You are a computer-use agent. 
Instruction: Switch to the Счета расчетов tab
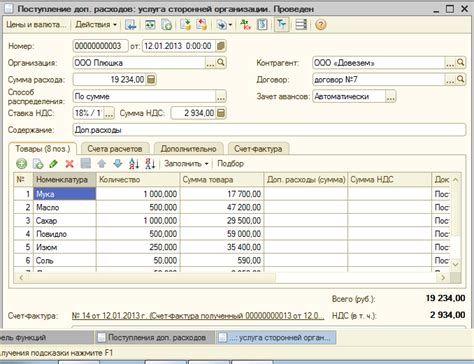[x=115, y=149]
